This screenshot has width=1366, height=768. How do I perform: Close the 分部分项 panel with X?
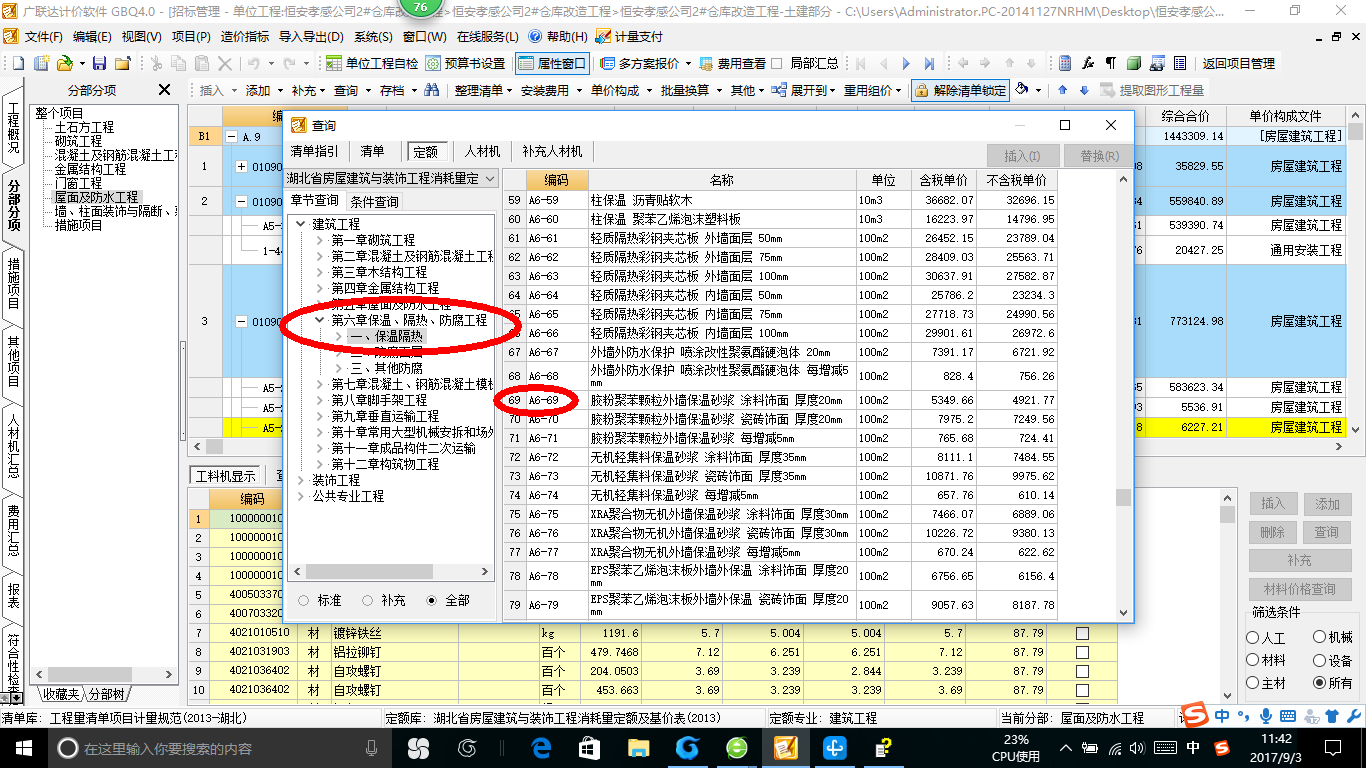[165, 90]
